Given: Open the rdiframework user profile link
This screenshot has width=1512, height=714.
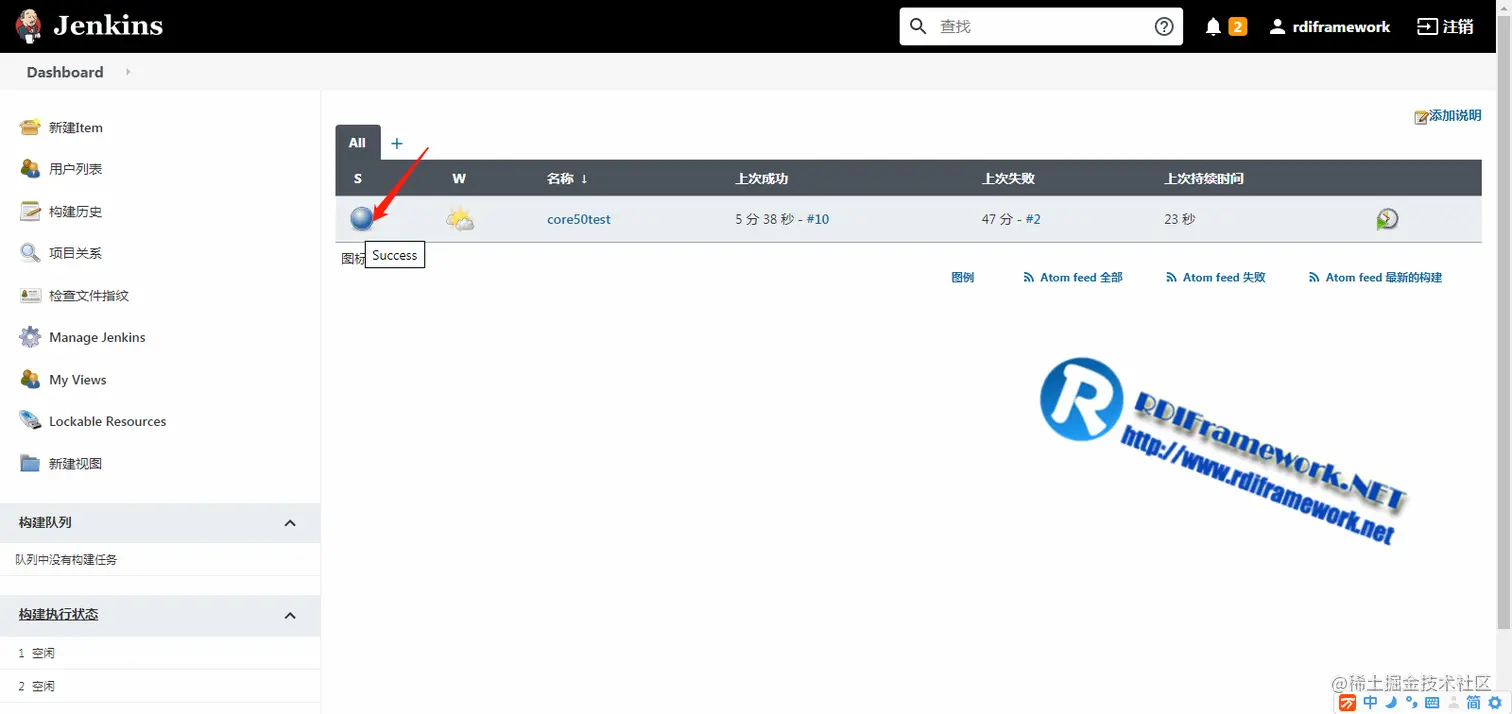Looking at the screenshot, I should tap(1341, 27).
